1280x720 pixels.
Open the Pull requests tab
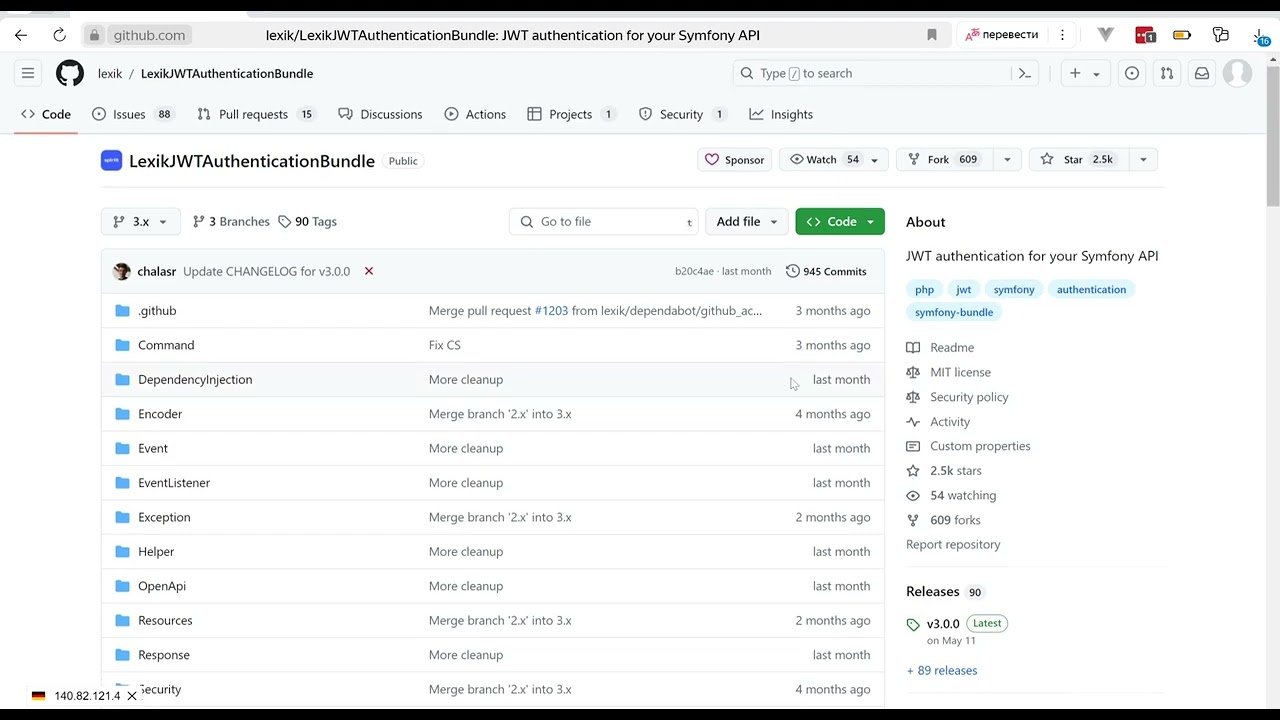pyautogui.click(x=256, y=114)
